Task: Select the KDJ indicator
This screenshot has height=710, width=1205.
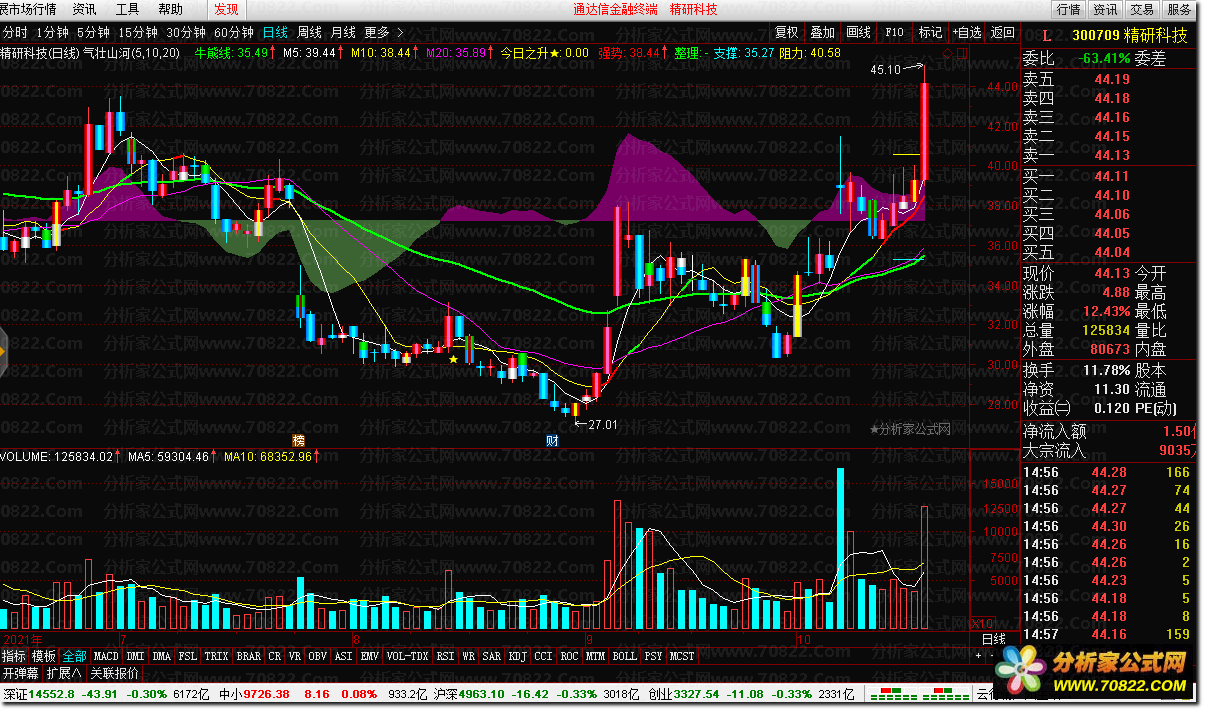Action: [517, 656]
